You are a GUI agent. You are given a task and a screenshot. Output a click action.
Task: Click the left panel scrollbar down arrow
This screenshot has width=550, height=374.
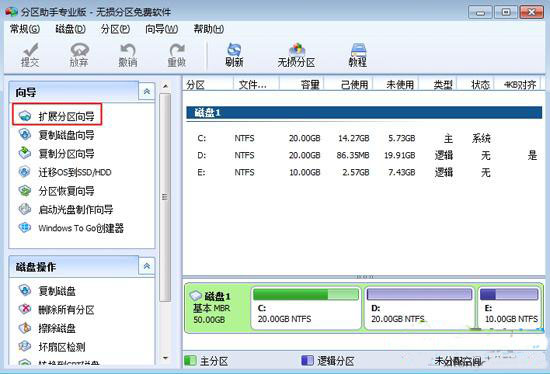(165, 358)
